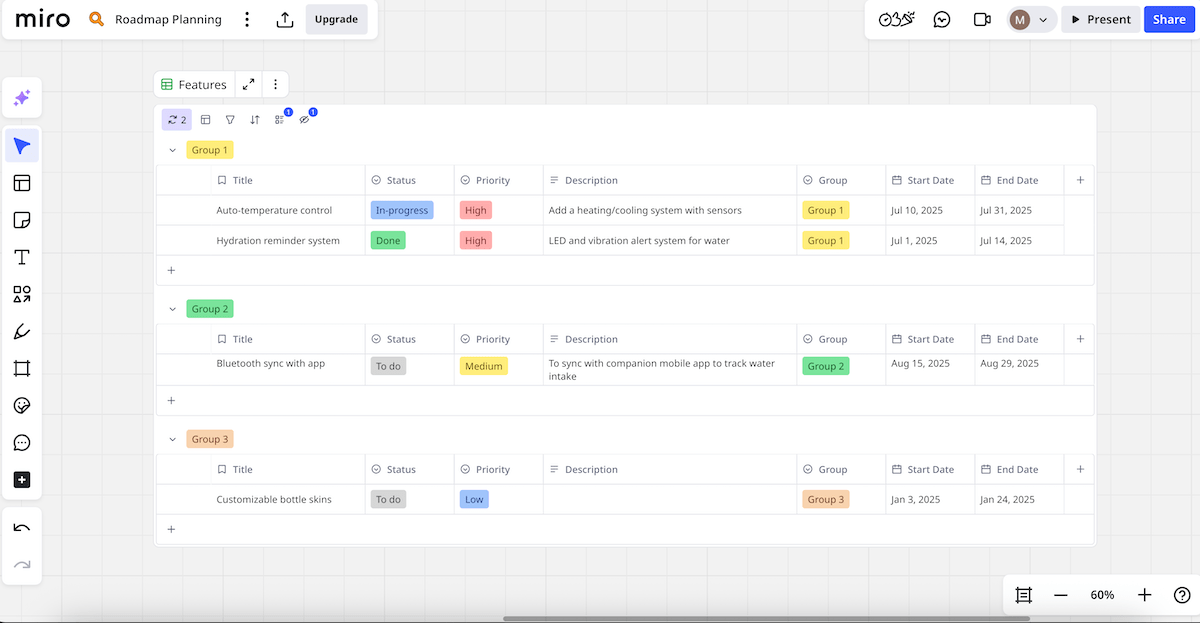Pick the Frame tool

pos(22,368)
